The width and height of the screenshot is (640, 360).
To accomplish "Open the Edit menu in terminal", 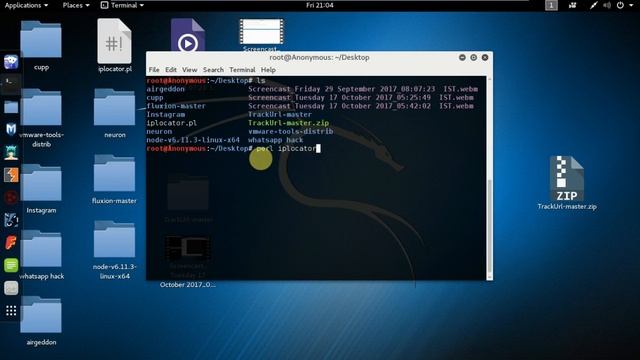I will pos(171,70).
